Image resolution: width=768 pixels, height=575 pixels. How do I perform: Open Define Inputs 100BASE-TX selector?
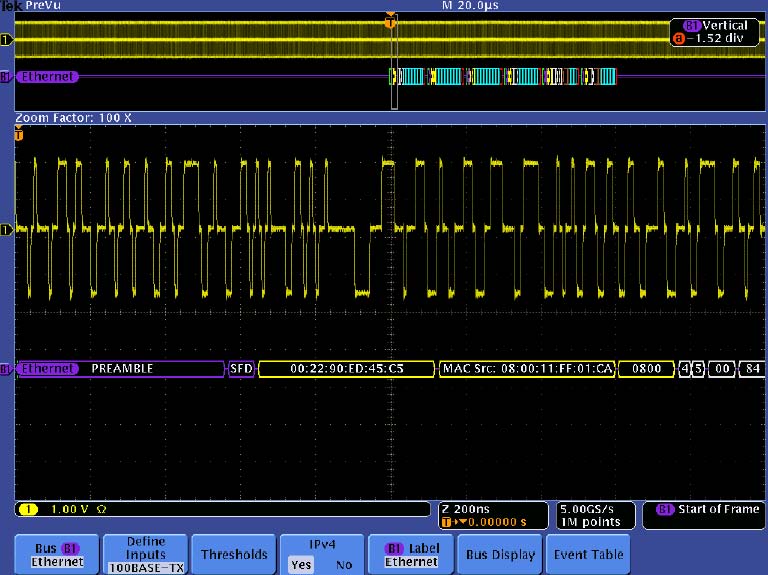(x=146, y=554)
